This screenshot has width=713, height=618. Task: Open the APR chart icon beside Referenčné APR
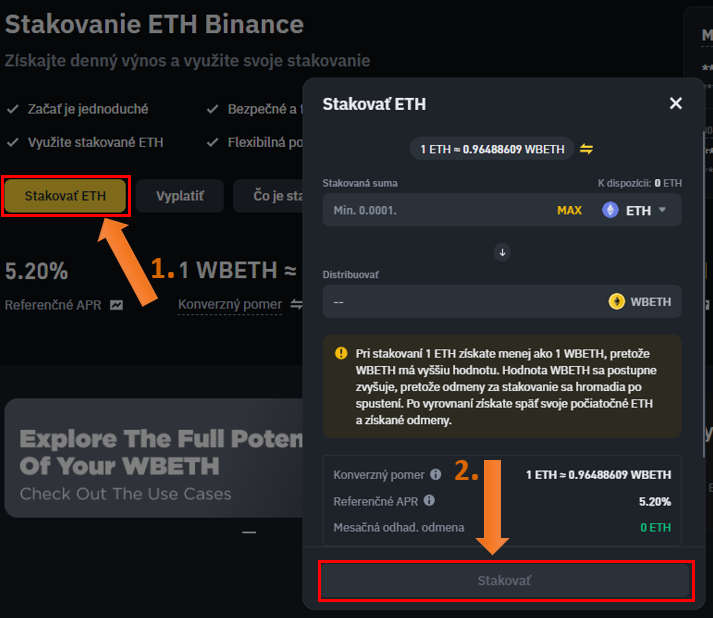(117, 304)
